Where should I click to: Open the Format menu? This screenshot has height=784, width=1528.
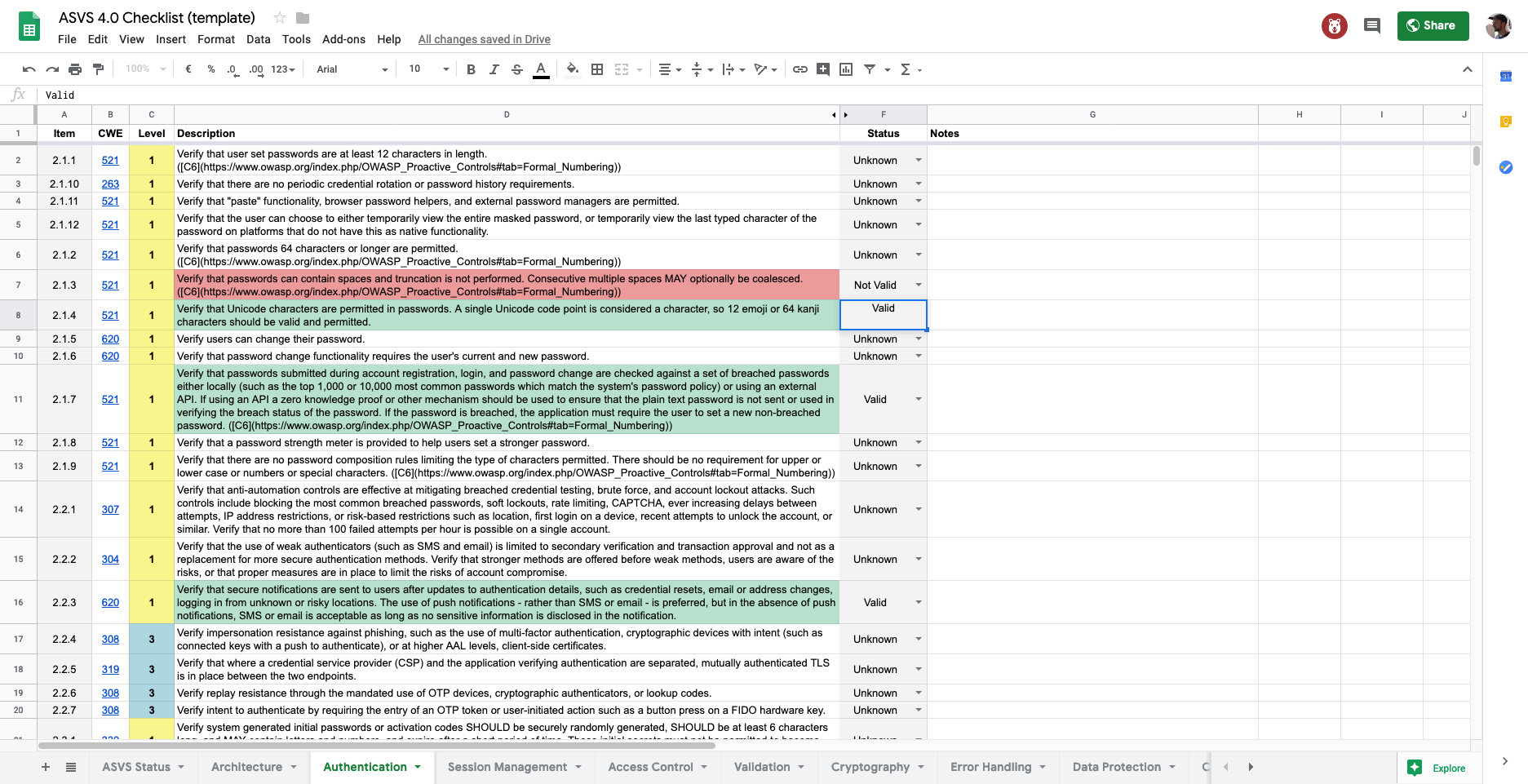216,39
